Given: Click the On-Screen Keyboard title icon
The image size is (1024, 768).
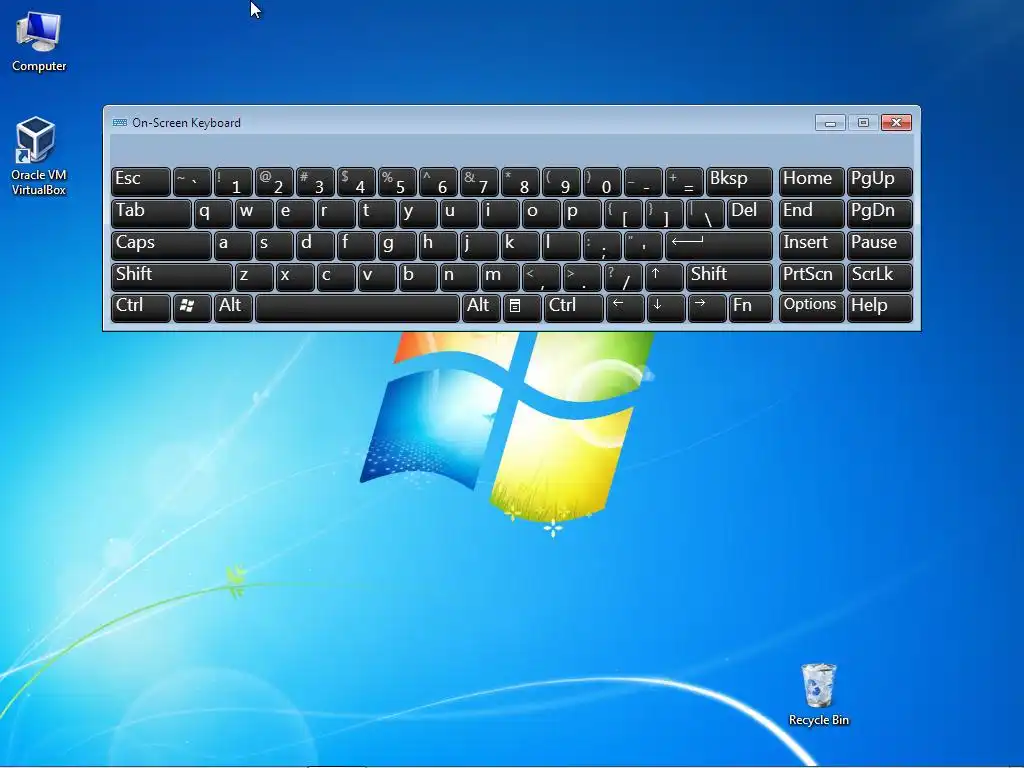Looking at the screenshot, I should [120, 123].
